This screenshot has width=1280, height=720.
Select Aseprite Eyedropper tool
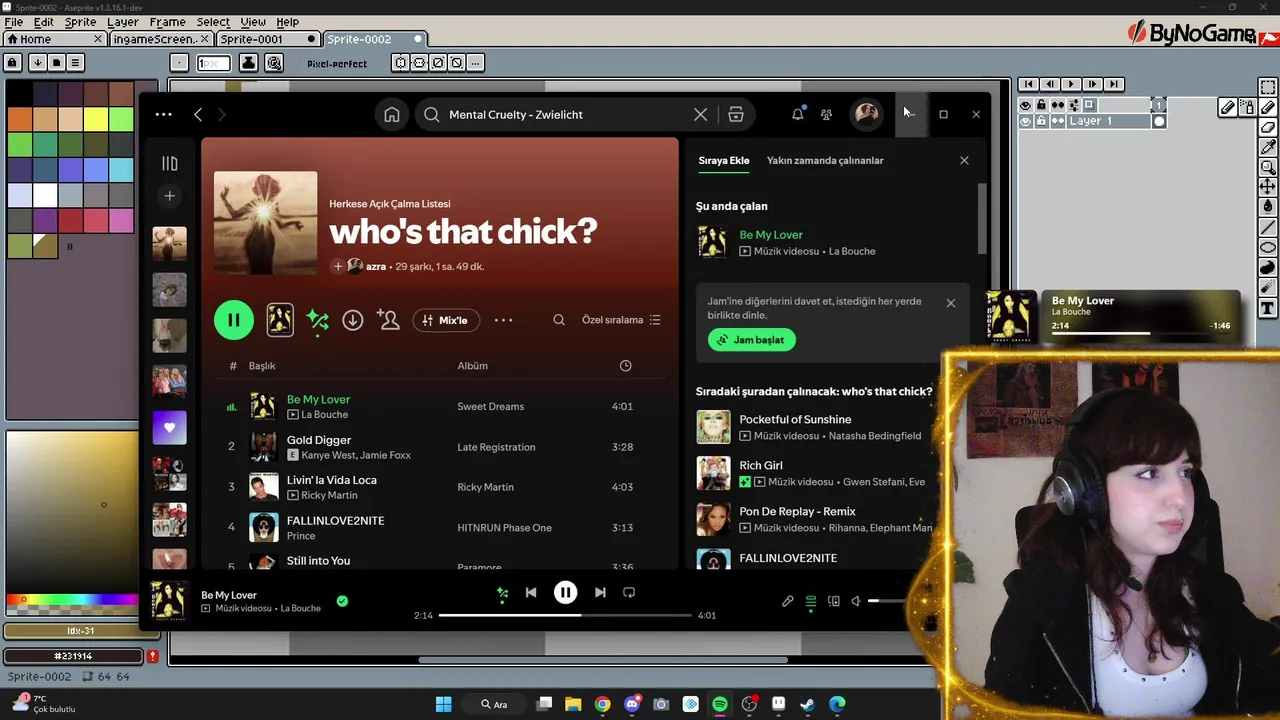pyautogui.click(x=1268, y=147)
